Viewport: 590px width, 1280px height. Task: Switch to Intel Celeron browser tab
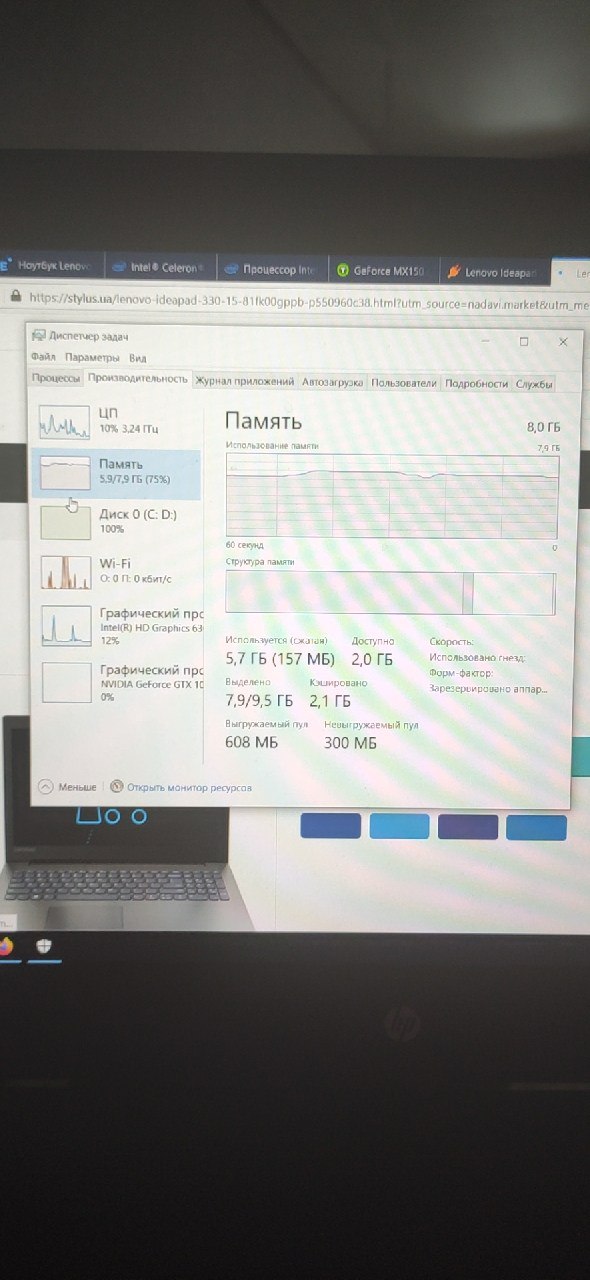pos(160,268)
